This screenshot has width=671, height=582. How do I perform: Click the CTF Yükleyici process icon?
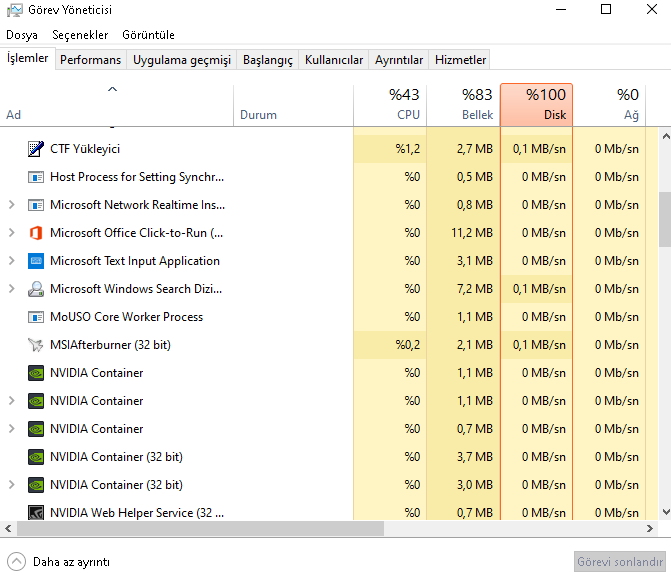click(36, 149)
